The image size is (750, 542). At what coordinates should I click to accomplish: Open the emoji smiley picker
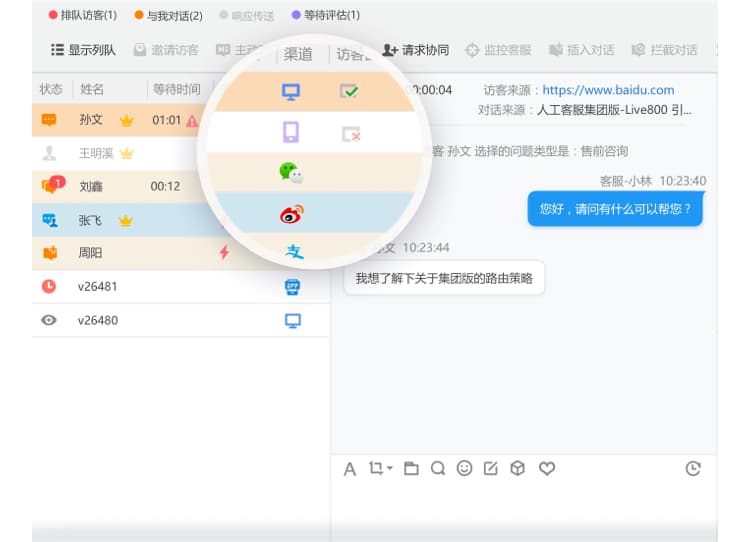tap(464, 468)
